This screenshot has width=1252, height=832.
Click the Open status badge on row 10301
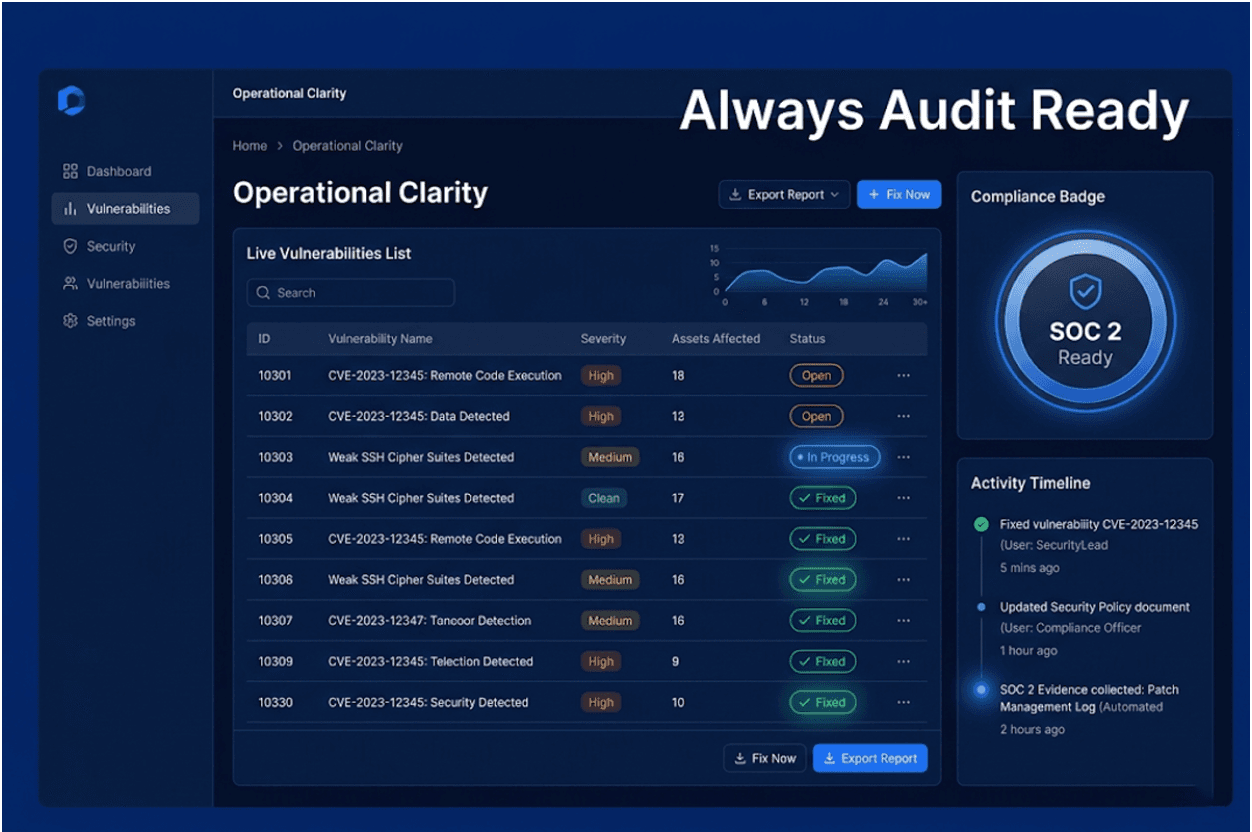click(816, 376)
